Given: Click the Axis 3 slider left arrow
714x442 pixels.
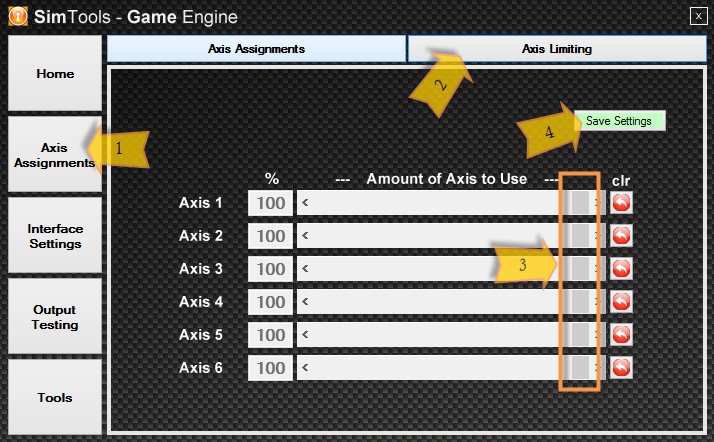Looking at the screenshot, I should [305, 269].
